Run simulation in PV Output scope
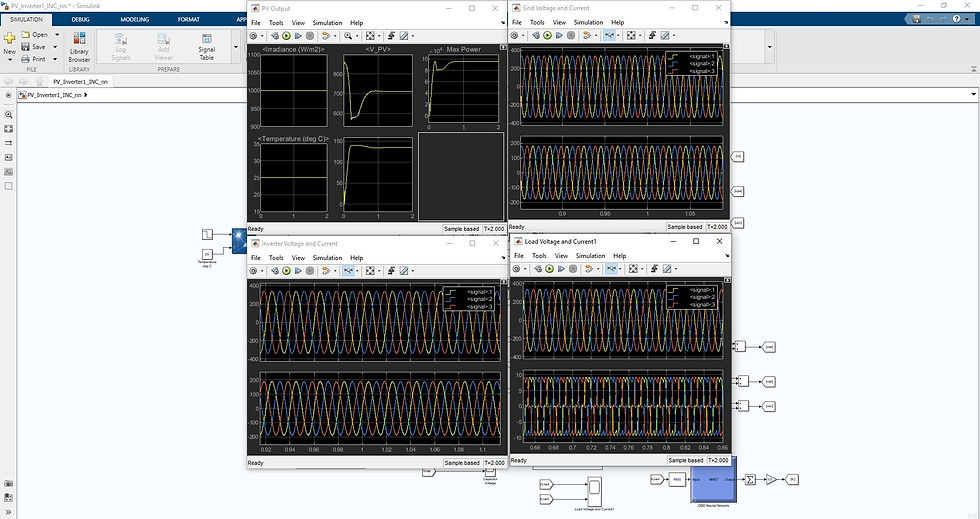Viewport: 980px width, 519px height. [x=286, y=36]
